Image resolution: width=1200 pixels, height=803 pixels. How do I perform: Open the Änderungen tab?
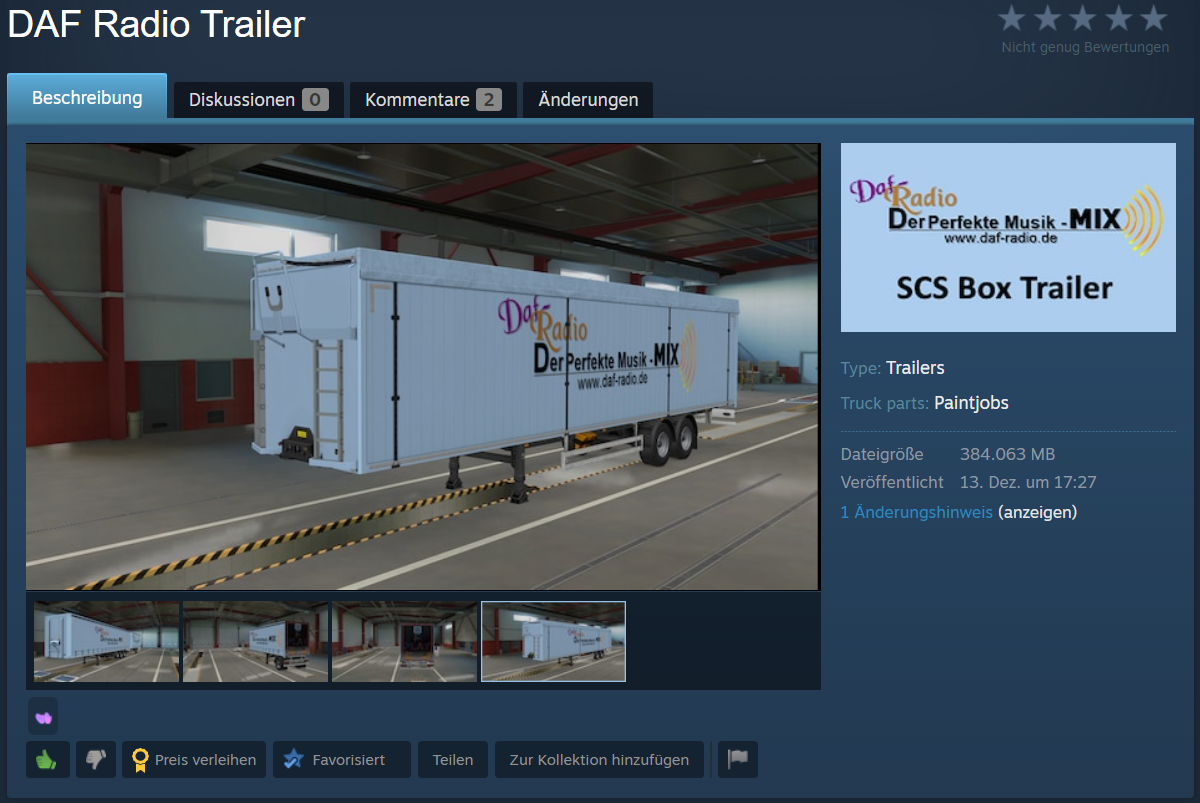tap(588, 100)
